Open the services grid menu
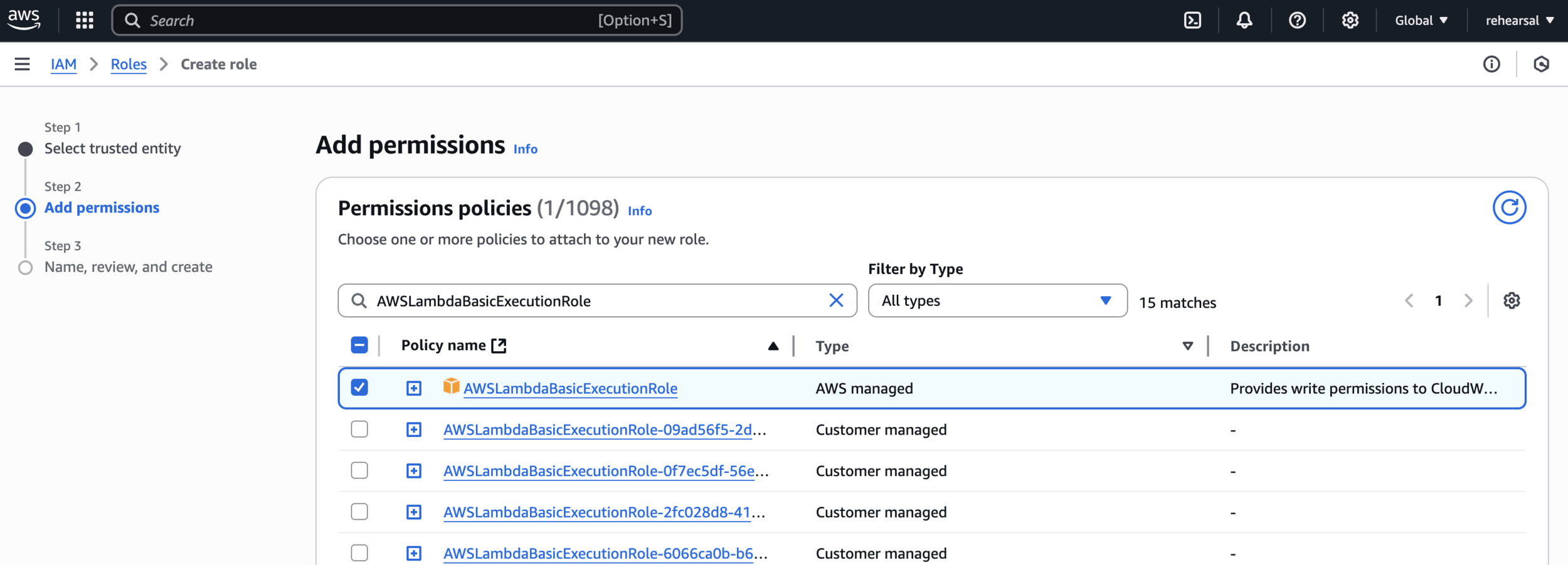1568x565 pixels. tap(85, 20)
